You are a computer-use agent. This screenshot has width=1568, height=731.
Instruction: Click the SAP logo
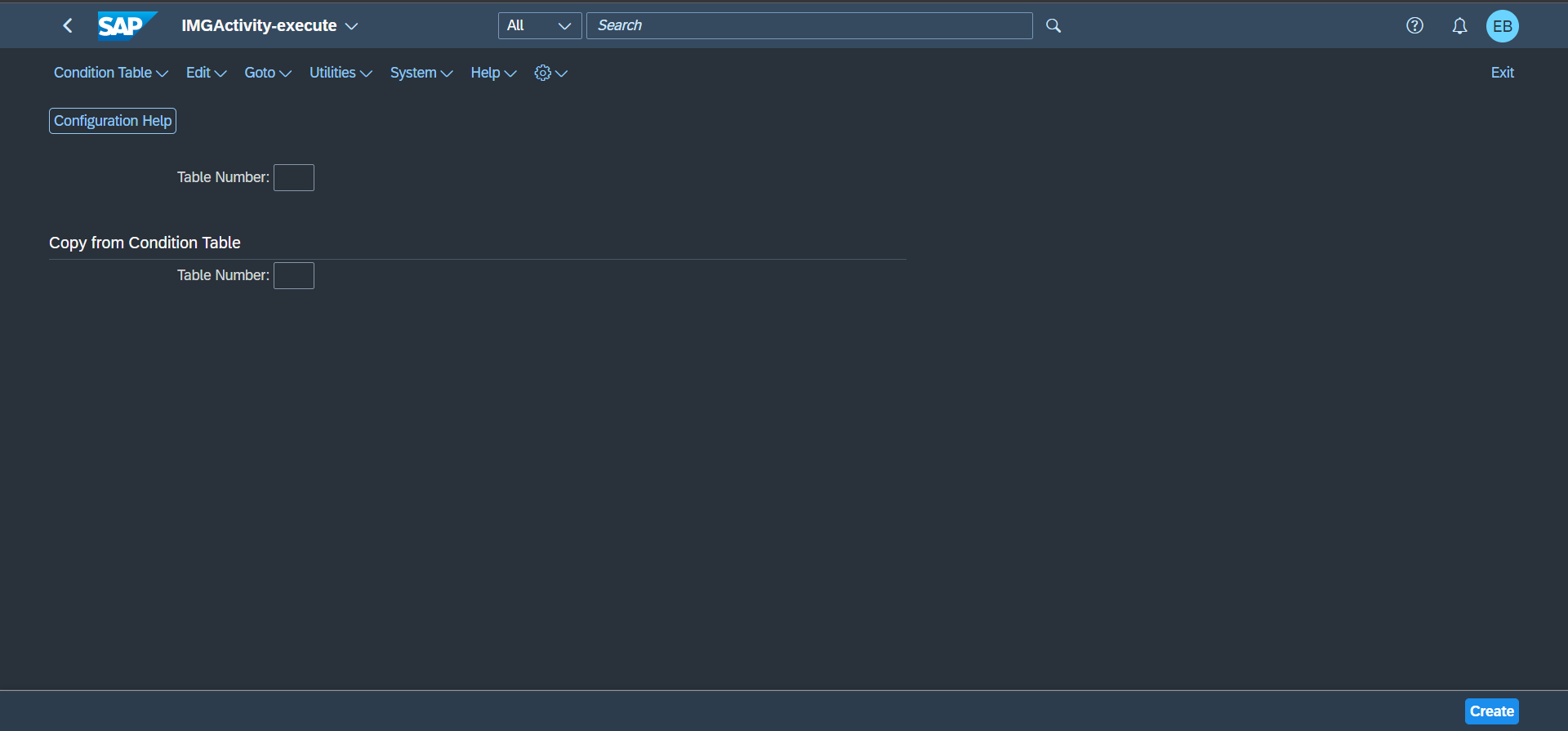click(127, 25)
